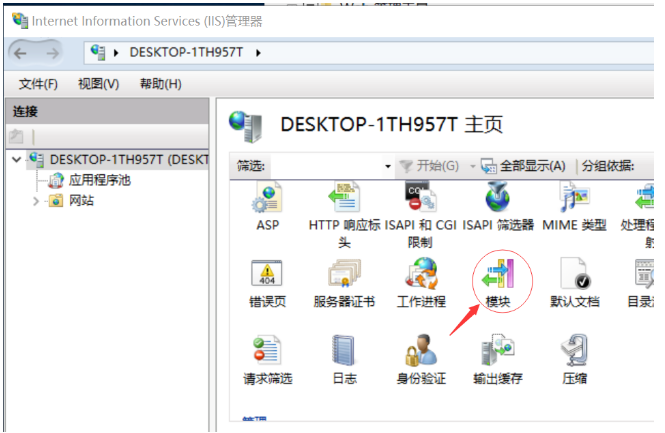The image size is (665, 433).
Task: Click IIS manager title bar icon
Action: point(20,20)
